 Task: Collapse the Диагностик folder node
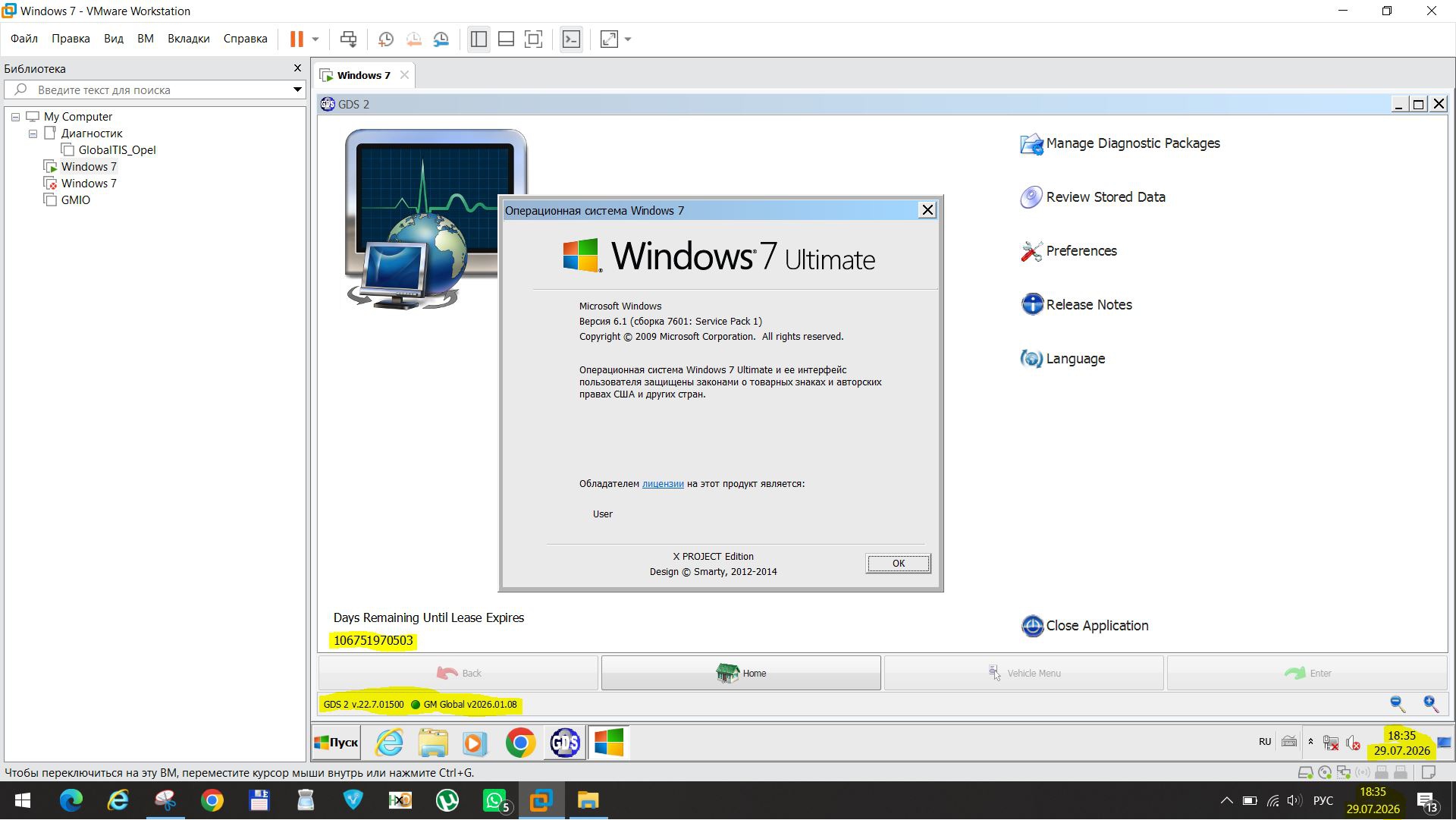(x=33, y=134)
